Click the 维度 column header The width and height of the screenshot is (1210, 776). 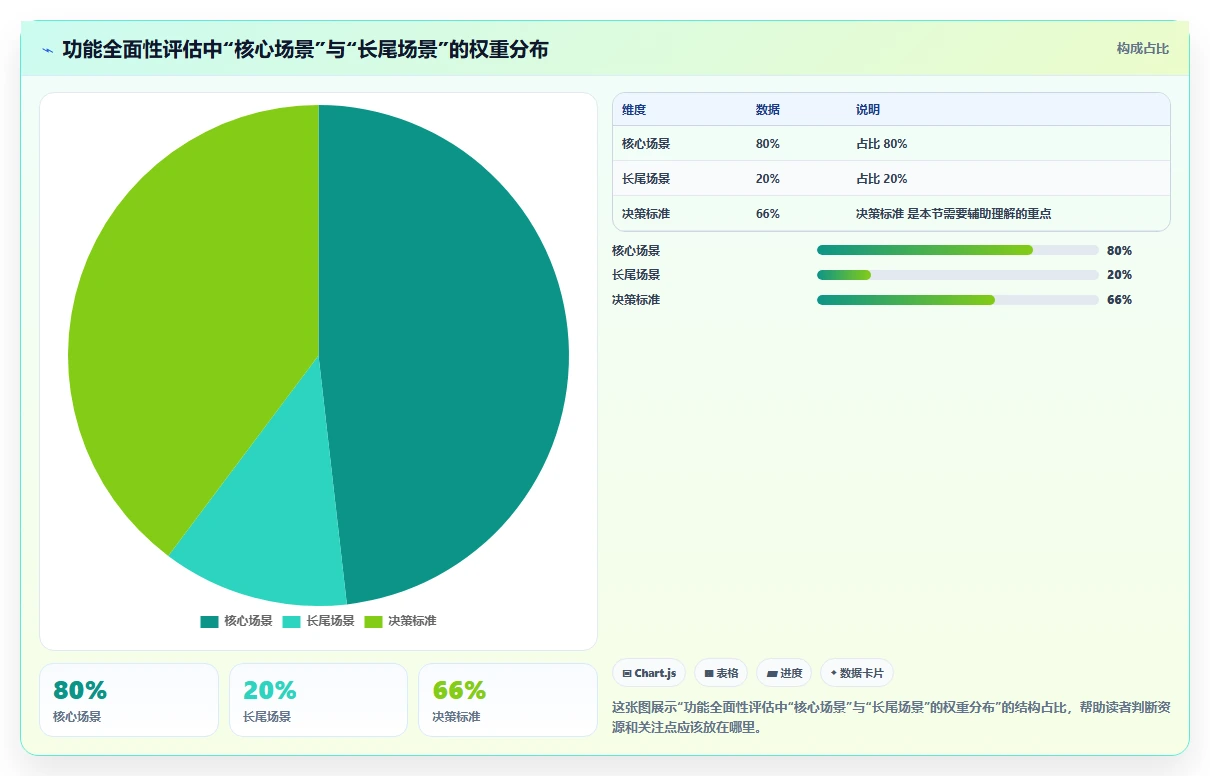pyautogui.click(x=634, y=110)
